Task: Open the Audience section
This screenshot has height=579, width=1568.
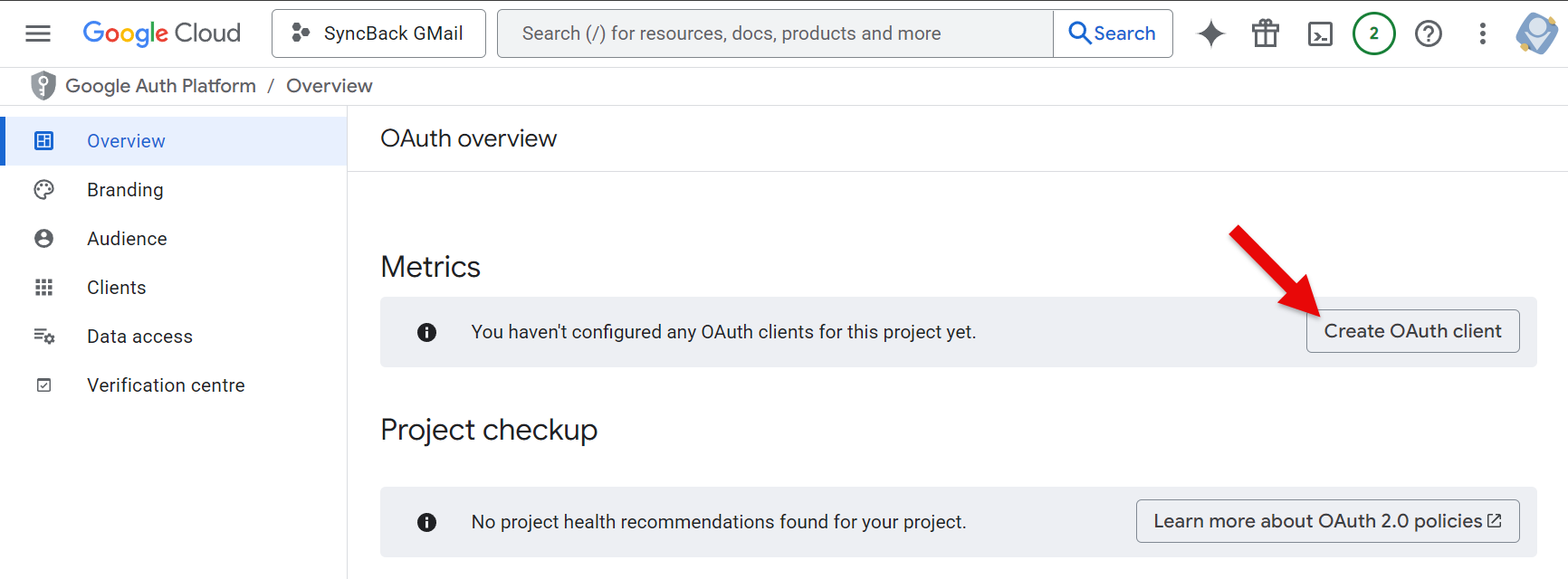Action: tap(127, 239)
